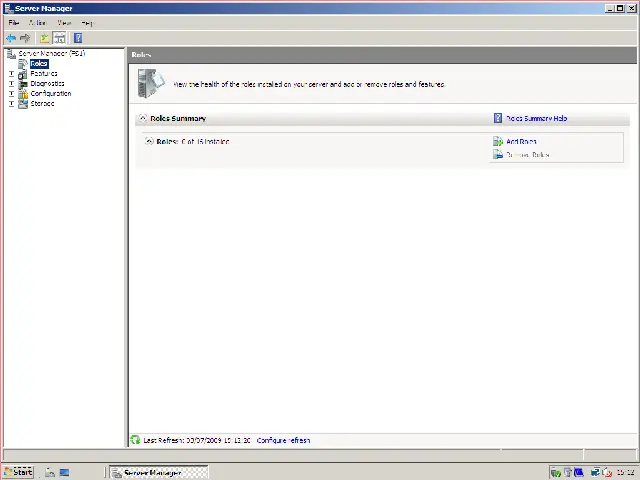640x480 pixels.
Task: Click the gray Forward arrow in toolbar
Action: (25, 38)
